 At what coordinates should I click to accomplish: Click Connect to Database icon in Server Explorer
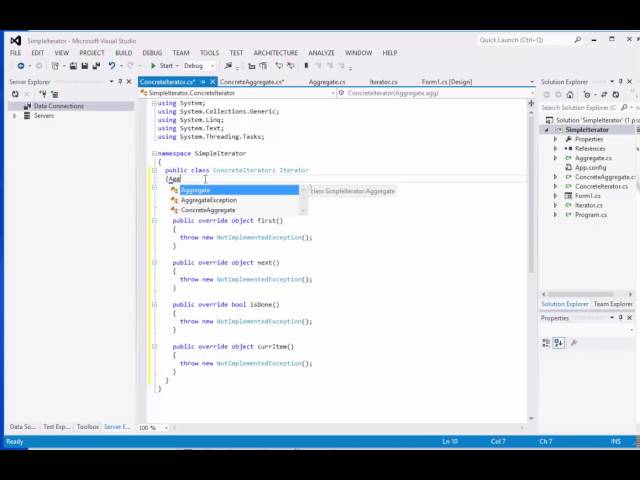point(42,94)
